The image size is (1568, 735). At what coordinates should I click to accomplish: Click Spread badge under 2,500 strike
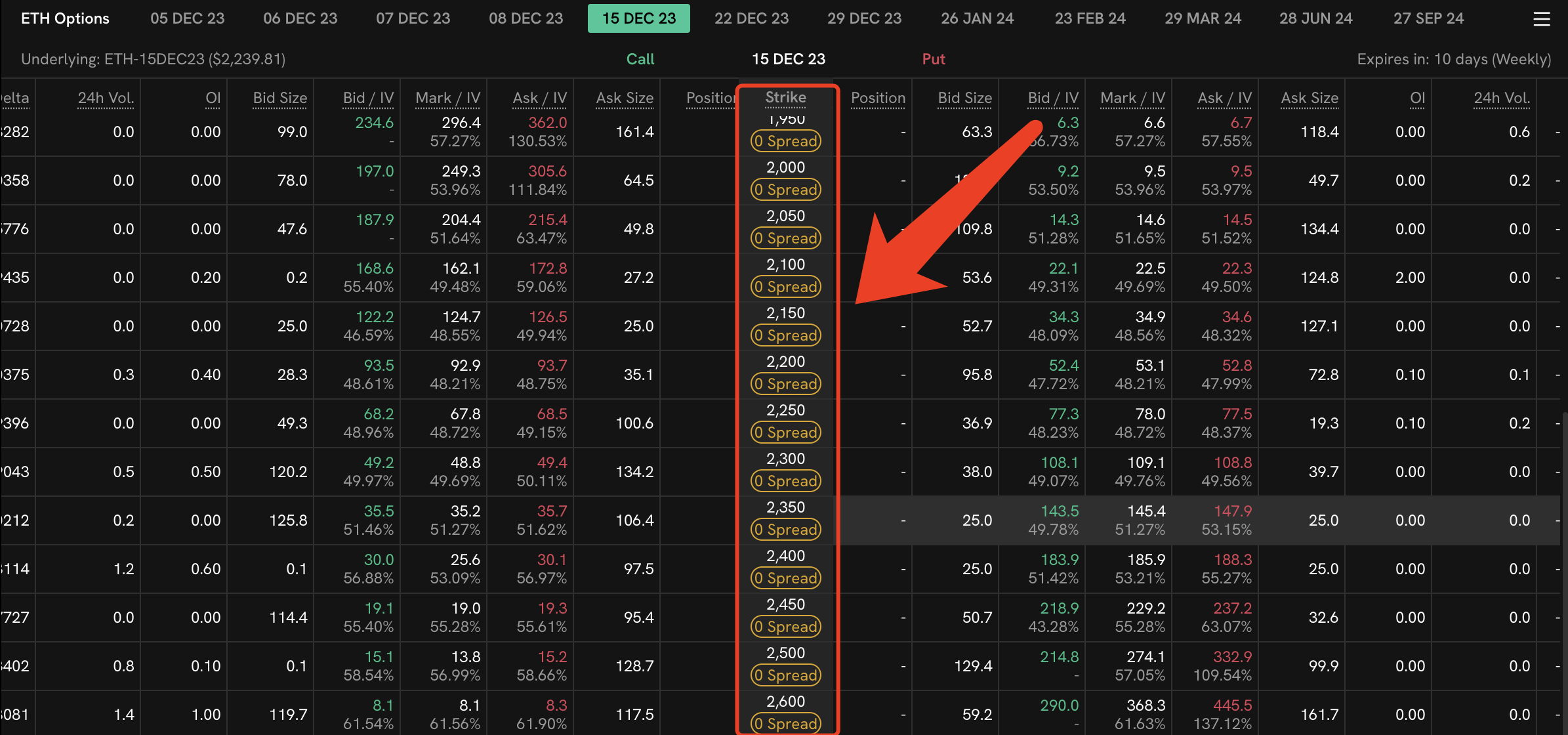[x=785, y=675]
